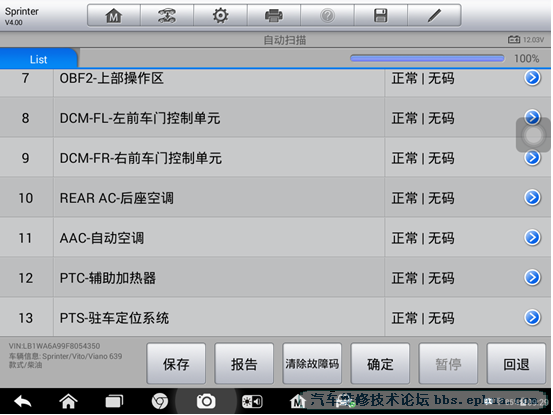Open the help question mark icon
Image resolution: width=553 pixels, height=415 pixels.
(327, 16)
